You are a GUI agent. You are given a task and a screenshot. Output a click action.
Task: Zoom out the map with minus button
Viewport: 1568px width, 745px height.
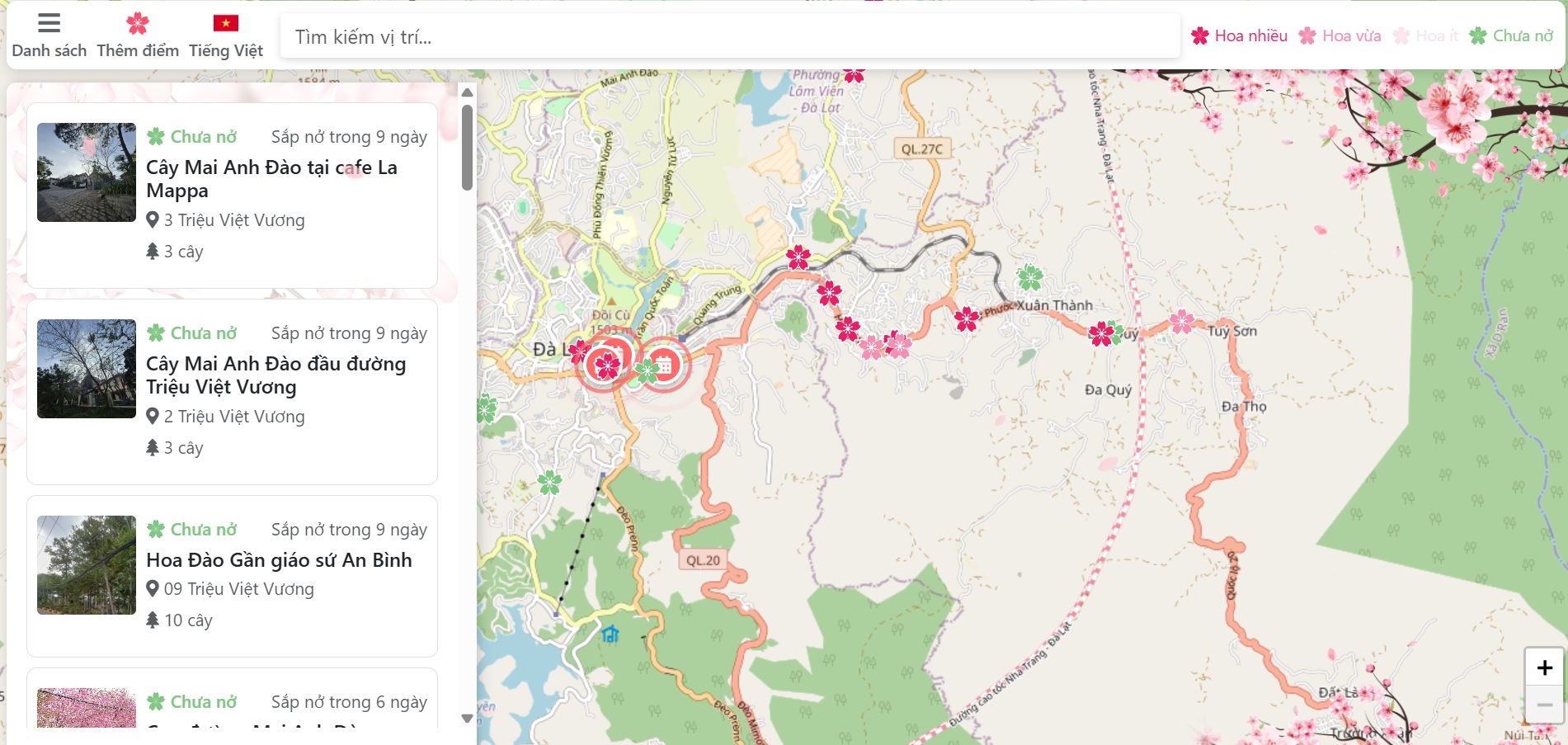[1544, 705]
